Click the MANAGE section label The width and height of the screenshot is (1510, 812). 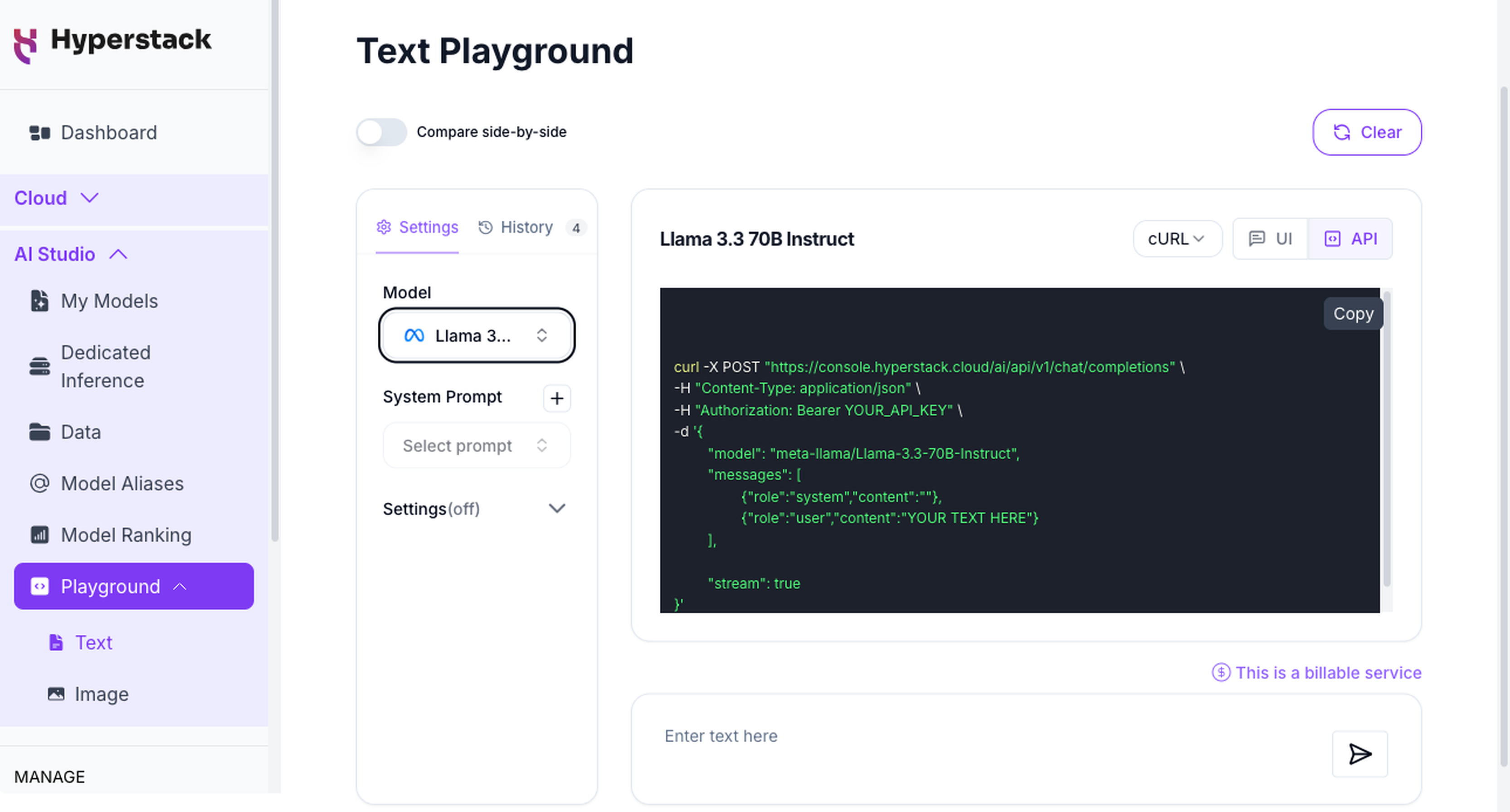point(49,777)
